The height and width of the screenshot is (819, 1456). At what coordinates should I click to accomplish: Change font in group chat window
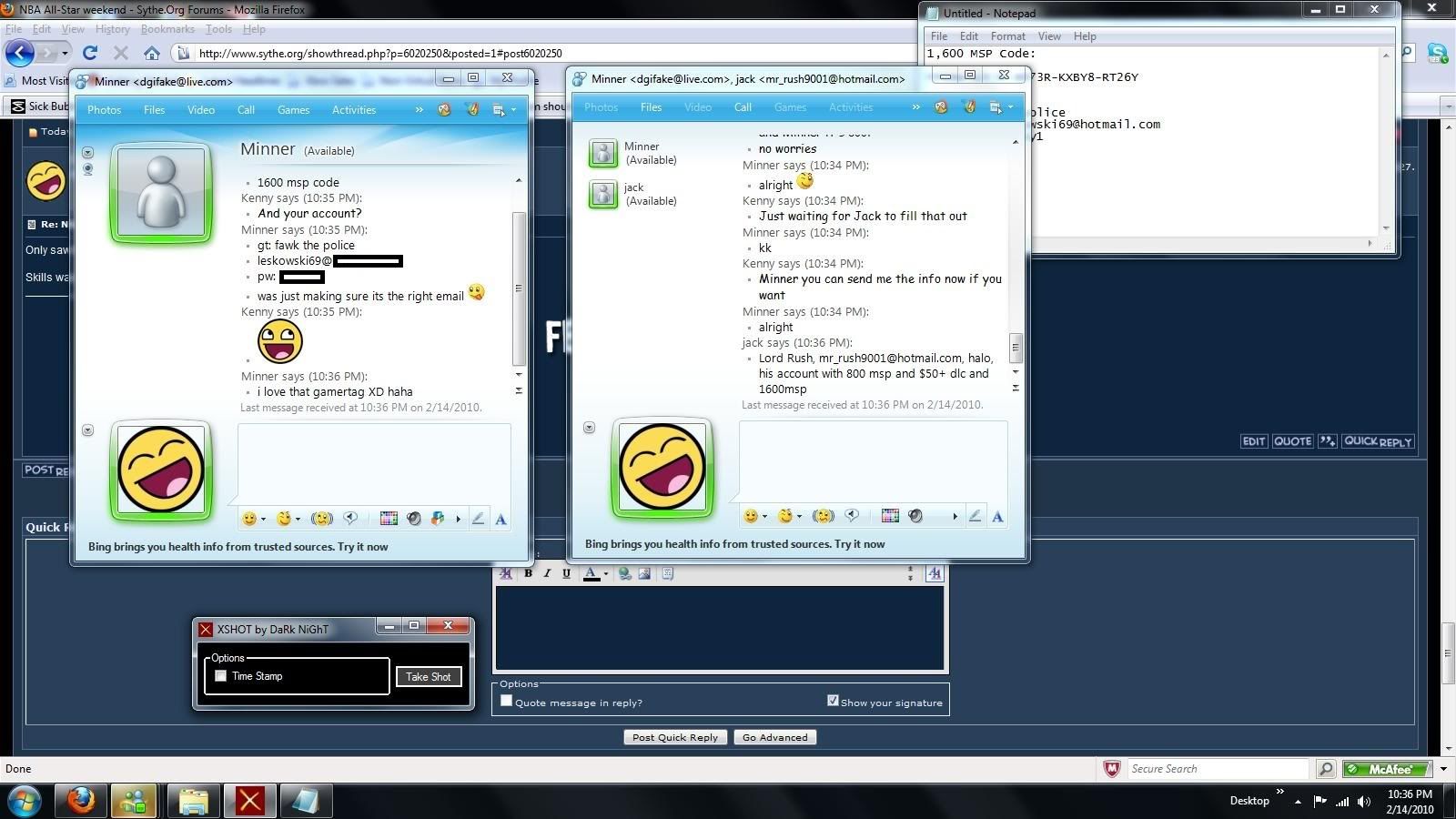997,516
